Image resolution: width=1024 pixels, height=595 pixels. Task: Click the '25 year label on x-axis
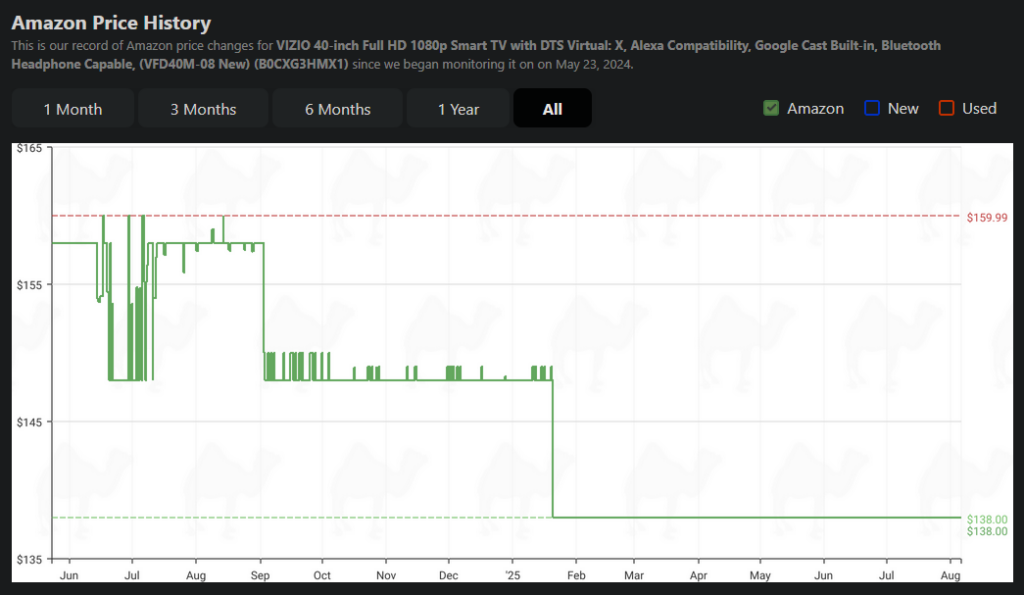click(513, 575)
